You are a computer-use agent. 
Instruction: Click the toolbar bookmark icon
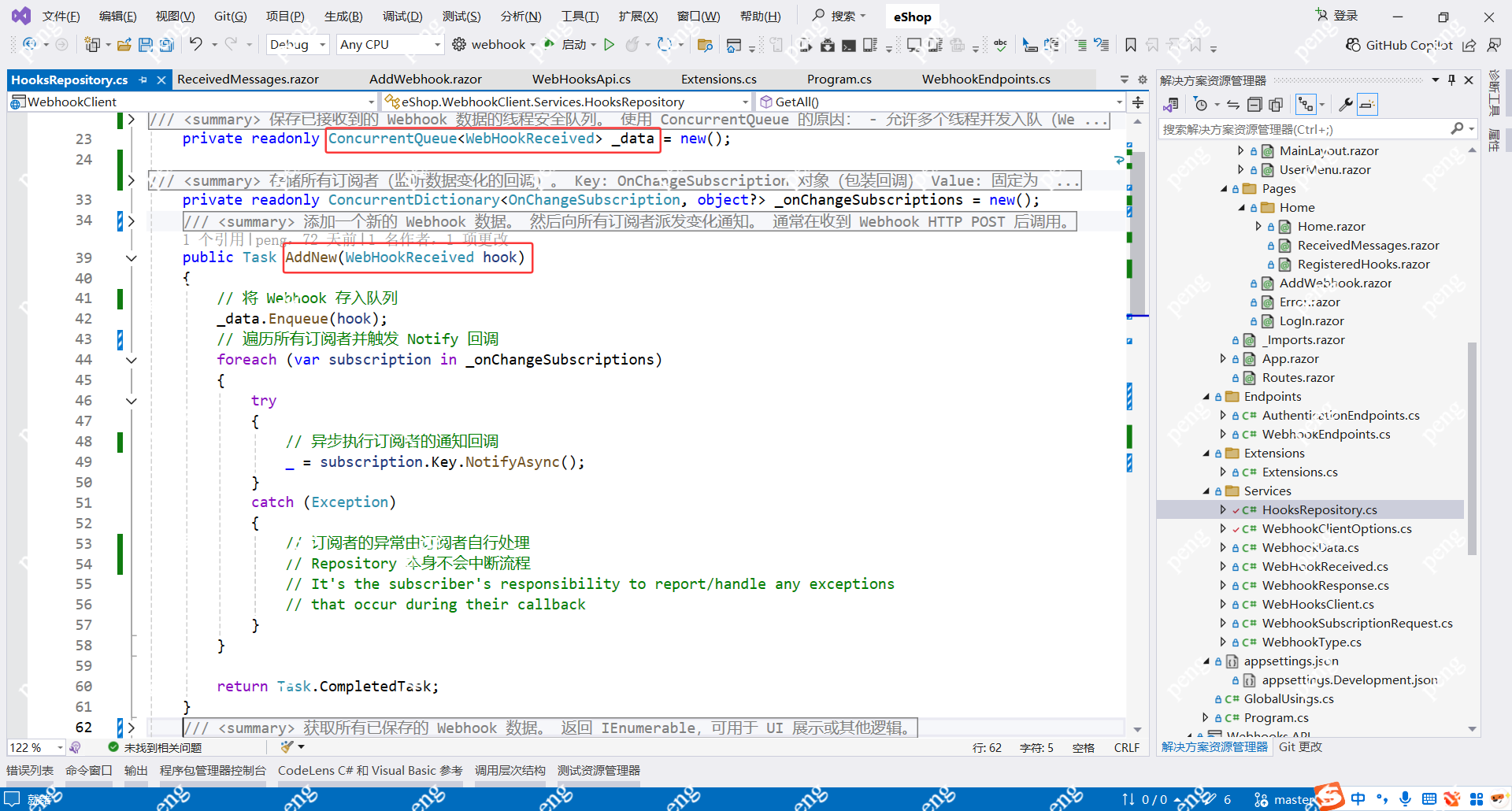pos(1131,45)
